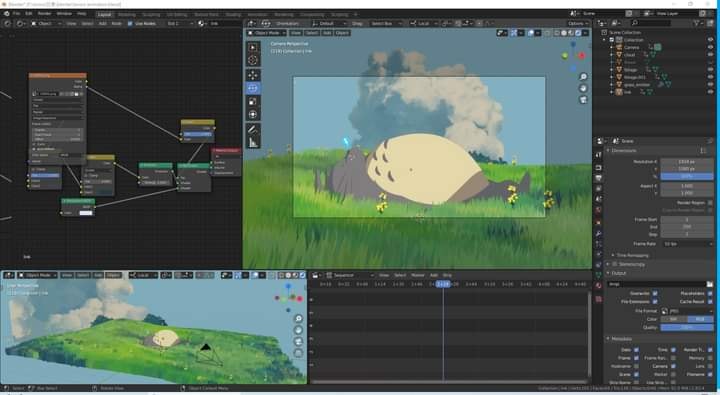
Task: Click Options button in viewport header
Action: (x=578, y=23)
